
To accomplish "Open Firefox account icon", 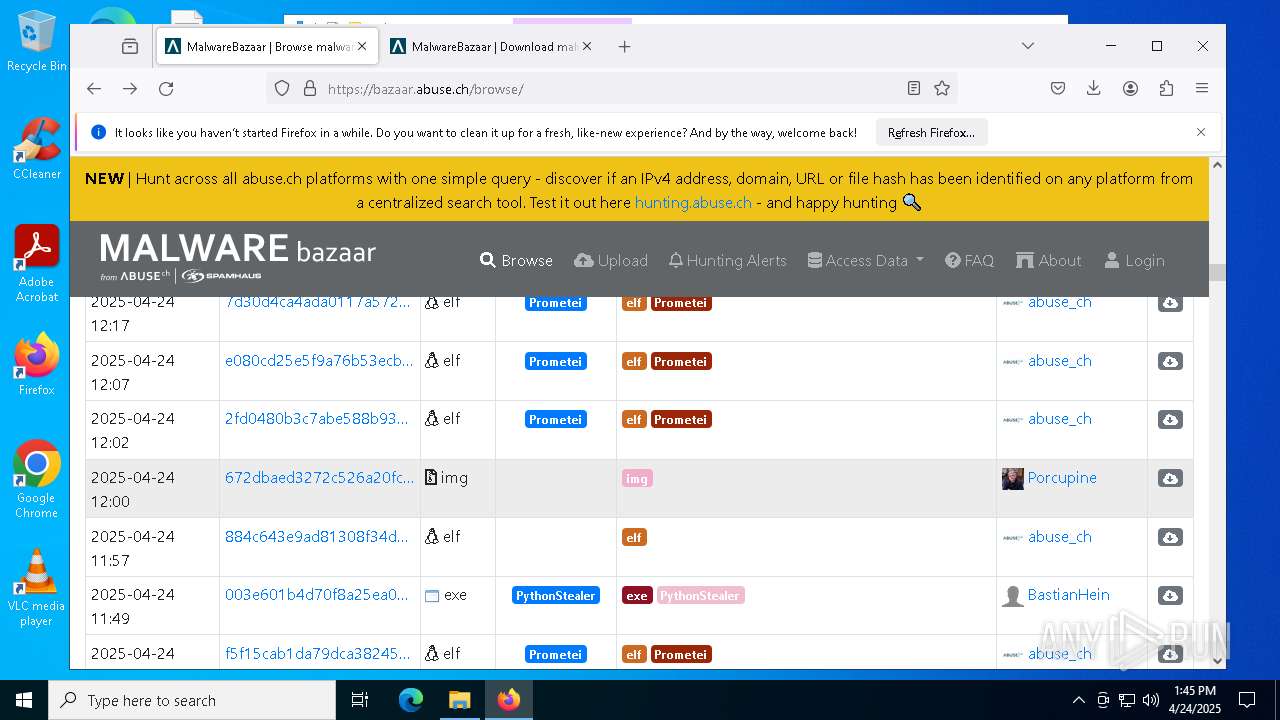I will tap(1130, 88).
